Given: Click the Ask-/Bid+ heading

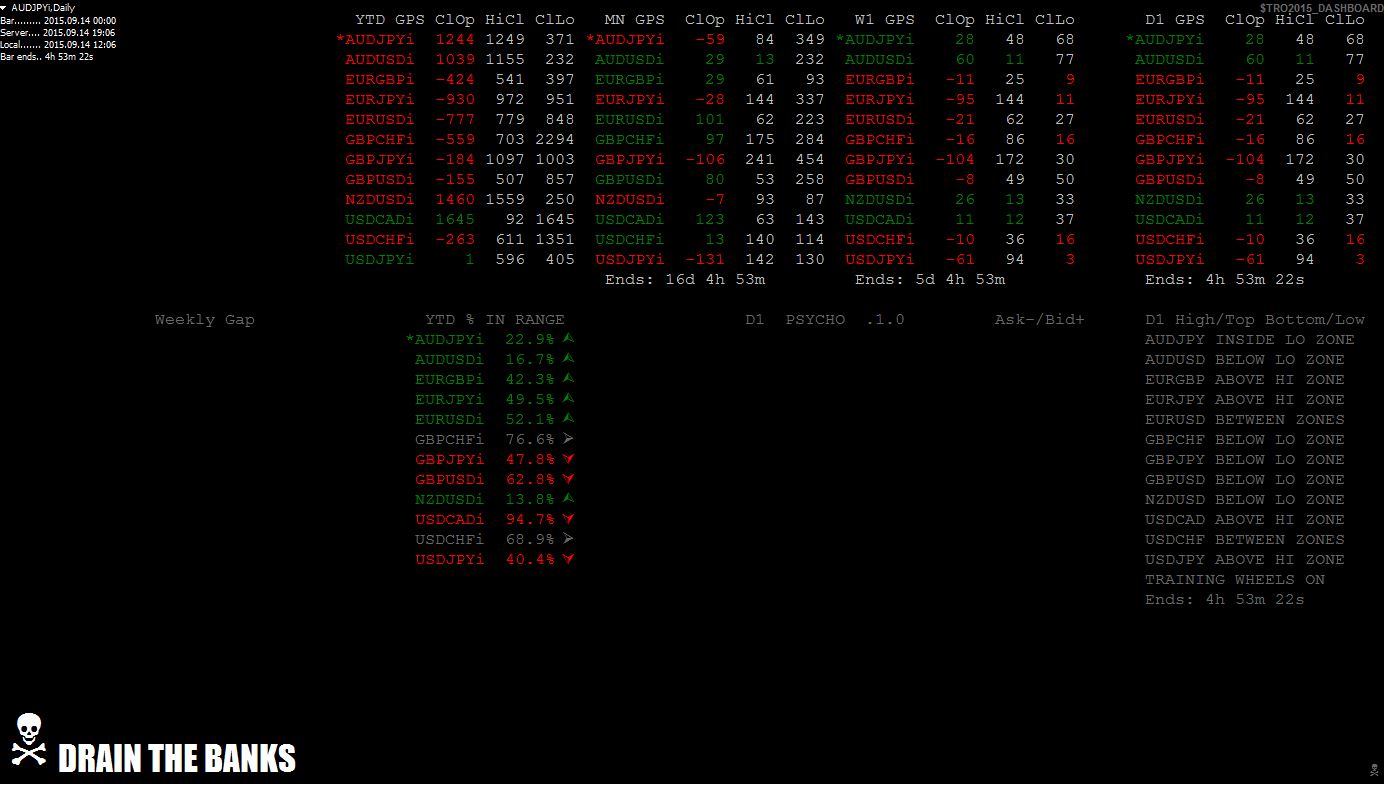Looking at the screenshot, I should [1040, 320].
